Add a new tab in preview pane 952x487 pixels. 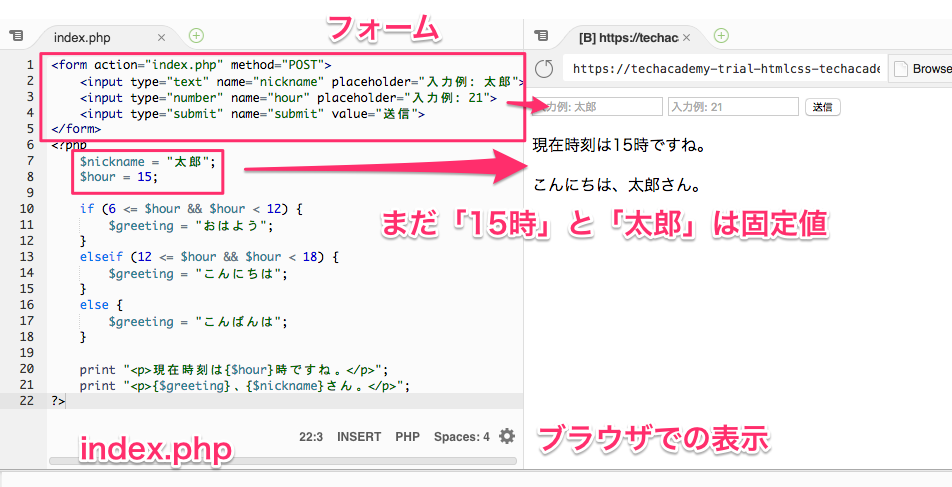tap(720, 36)
